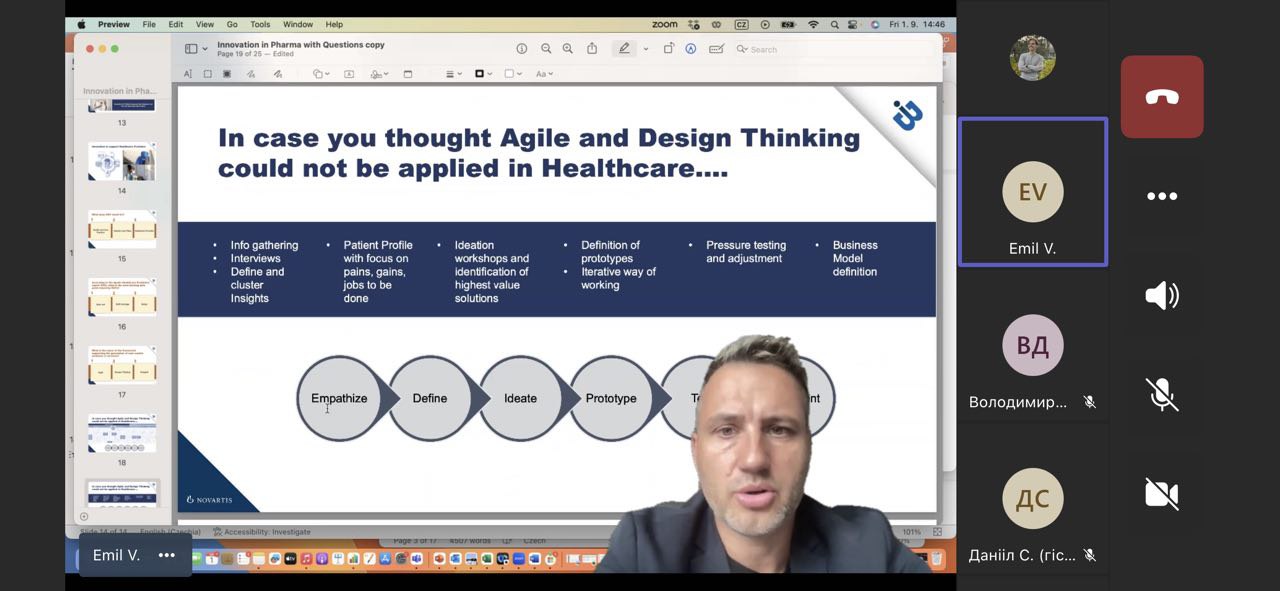Zoom in using the magnifier plus icon
Image resolution: width=1280 pixels, height=591 pixels.
[568, 49]
